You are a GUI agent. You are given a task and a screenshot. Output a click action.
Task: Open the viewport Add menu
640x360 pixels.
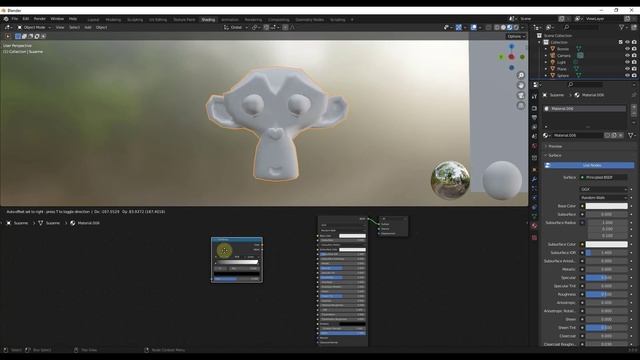click(88, 27)
